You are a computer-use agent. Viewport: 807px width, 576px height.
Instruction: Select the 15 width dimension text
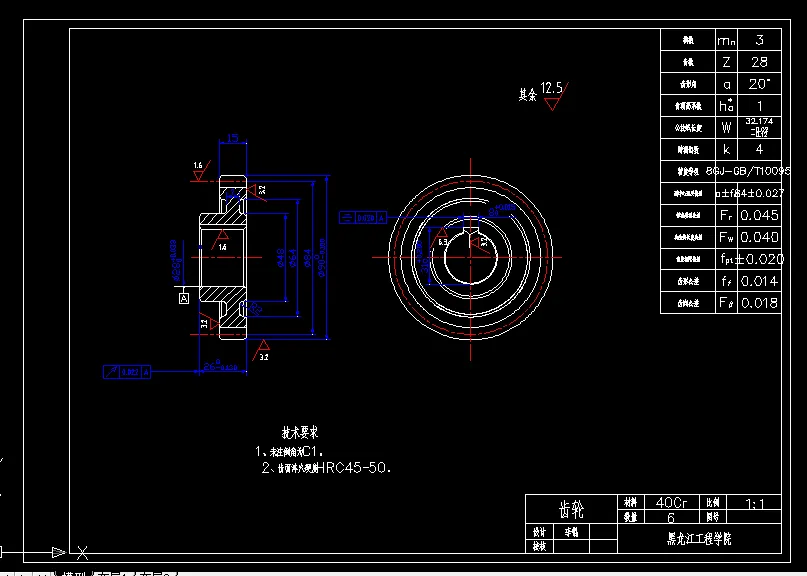[x=233, y=138]
